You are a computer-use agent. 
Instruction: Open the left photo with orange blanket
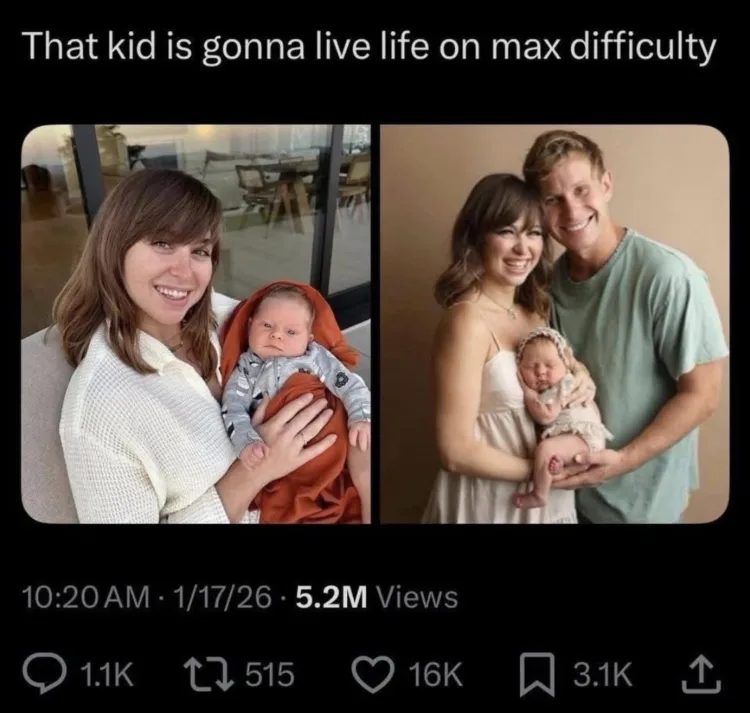pyautogui.click(x=196, y=324)
